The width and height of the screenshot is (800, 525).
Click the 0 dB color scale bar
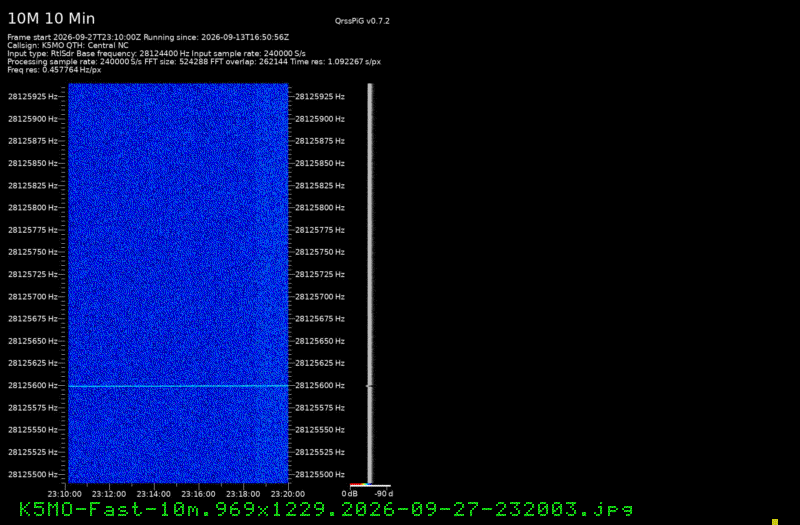tap(370, 485)
